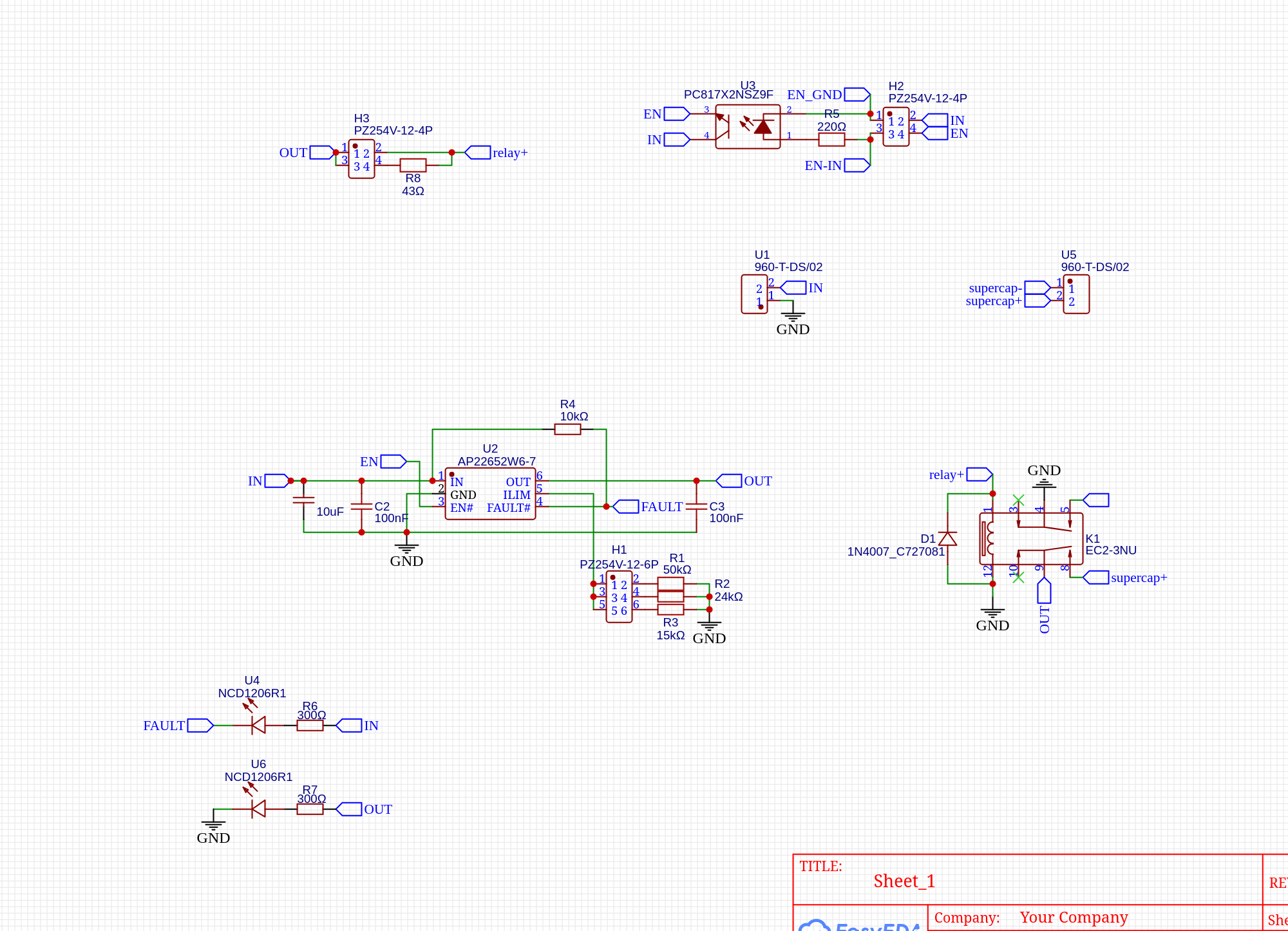
Task: Select diode D1 symbol
Action: pos(947,539)
